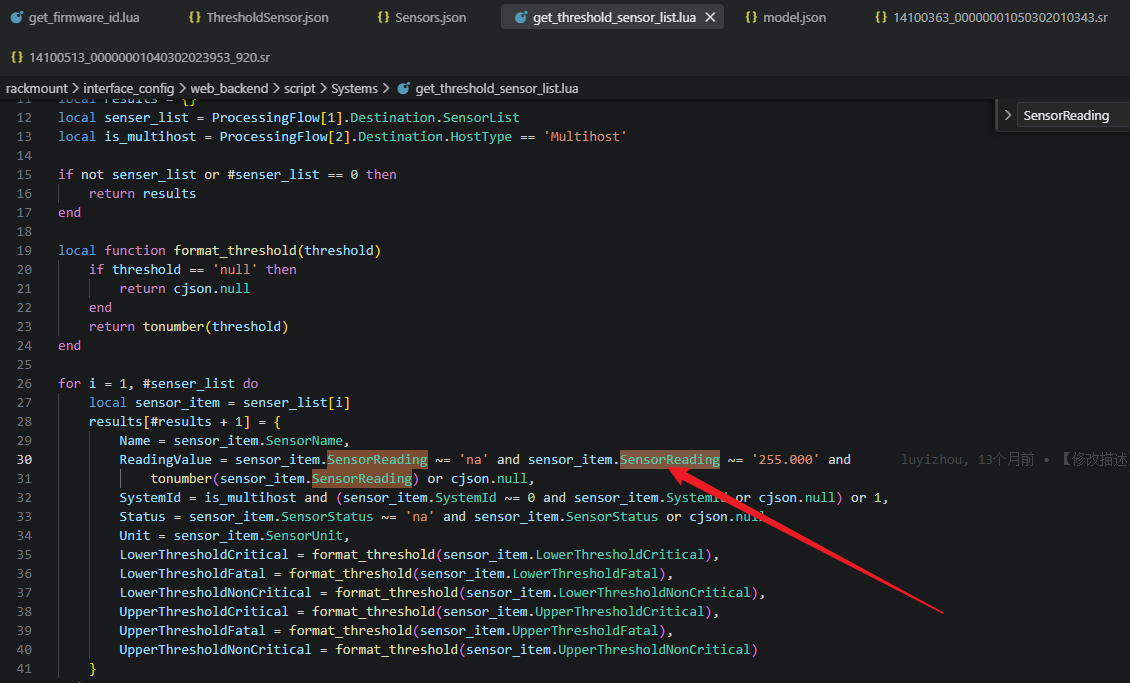Click the 'SystemId' key on line 32
The image size is (1130, 683).
[150, 498]
